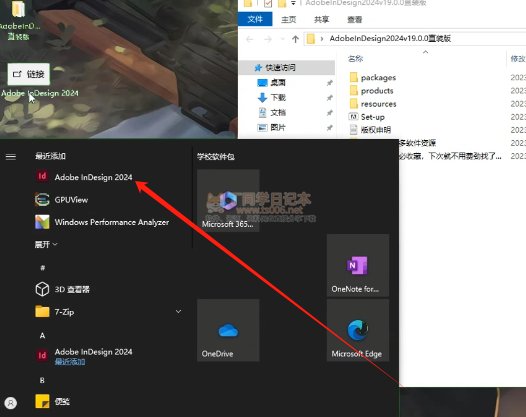
Task: Open the Start menu hamburger navigation
Action: (11, 156)
